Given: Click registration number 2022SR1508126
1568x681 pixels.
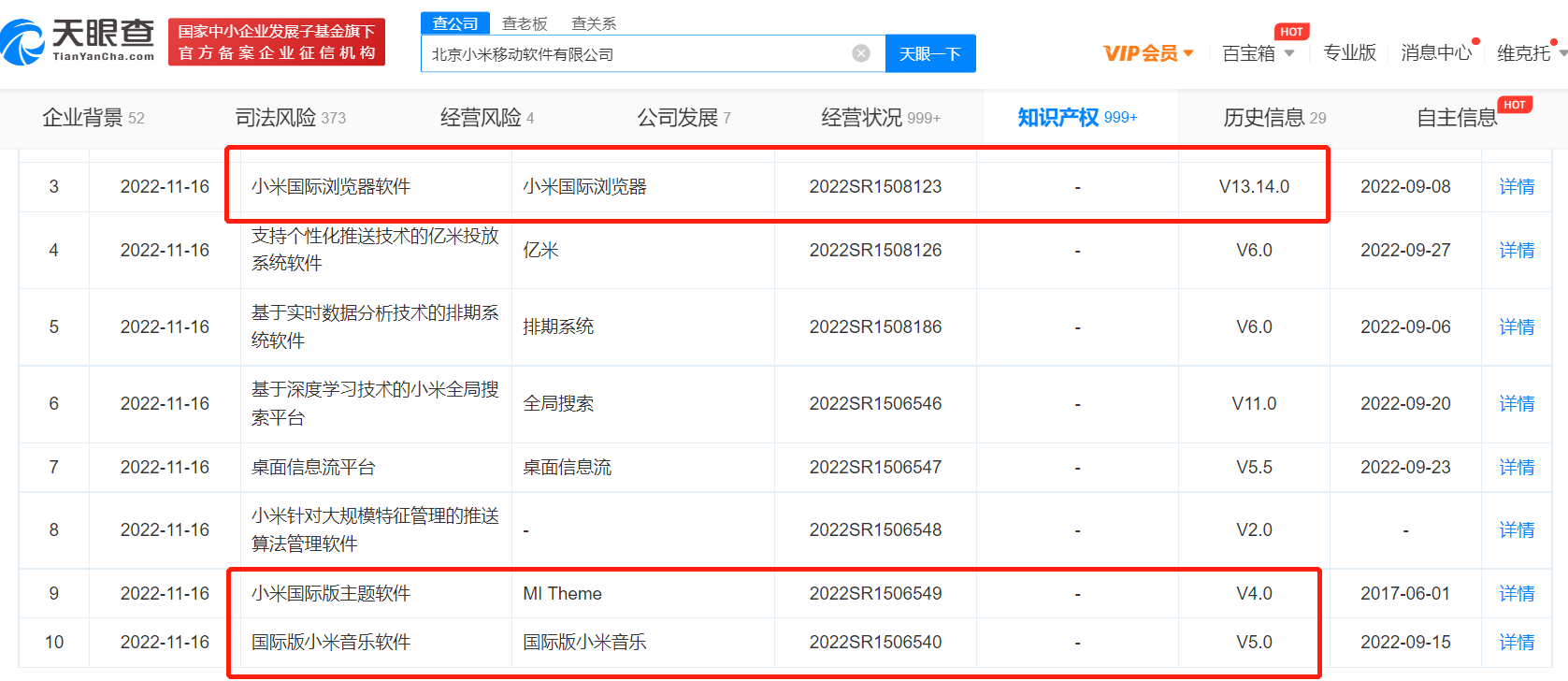Looking at the screenshot, I should pyautogui.click(x=875, y=250).
